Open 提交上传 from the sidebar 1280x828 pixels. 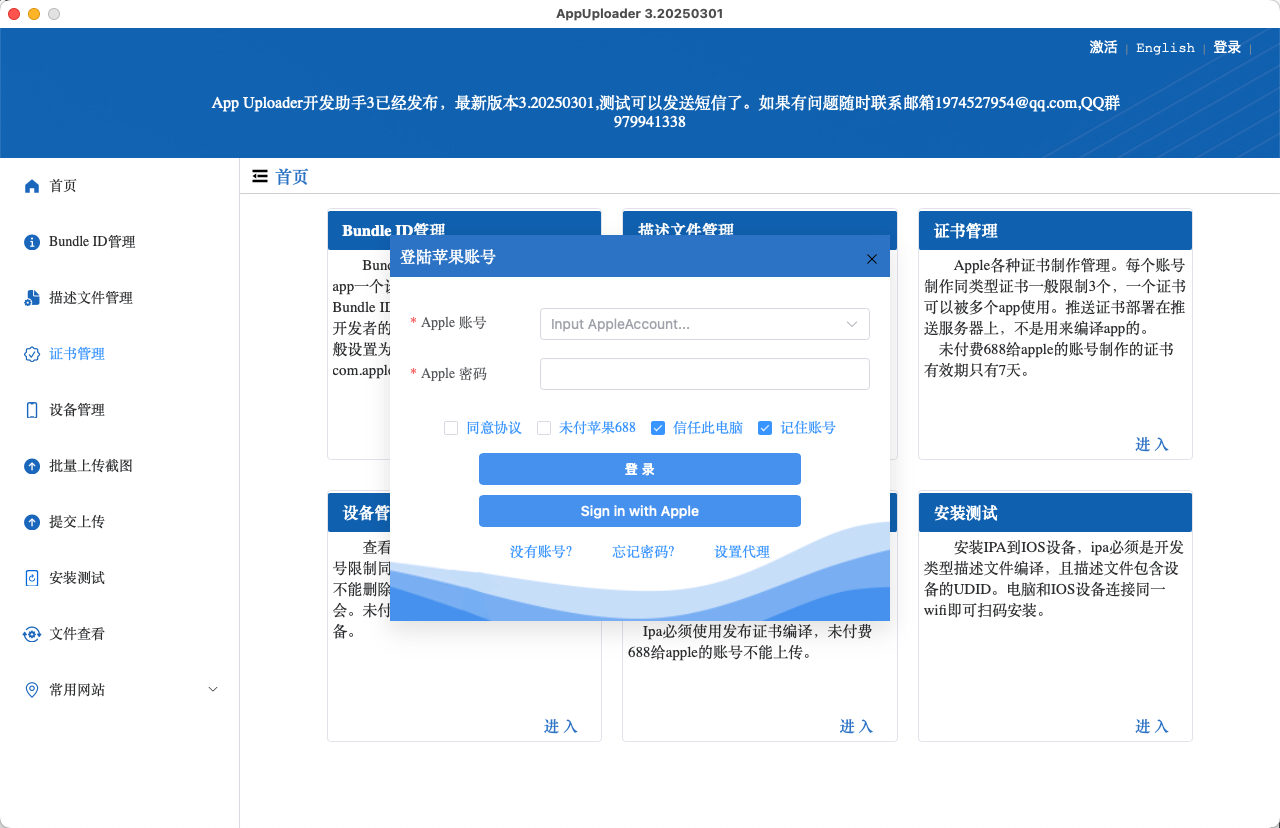[77, 522]
